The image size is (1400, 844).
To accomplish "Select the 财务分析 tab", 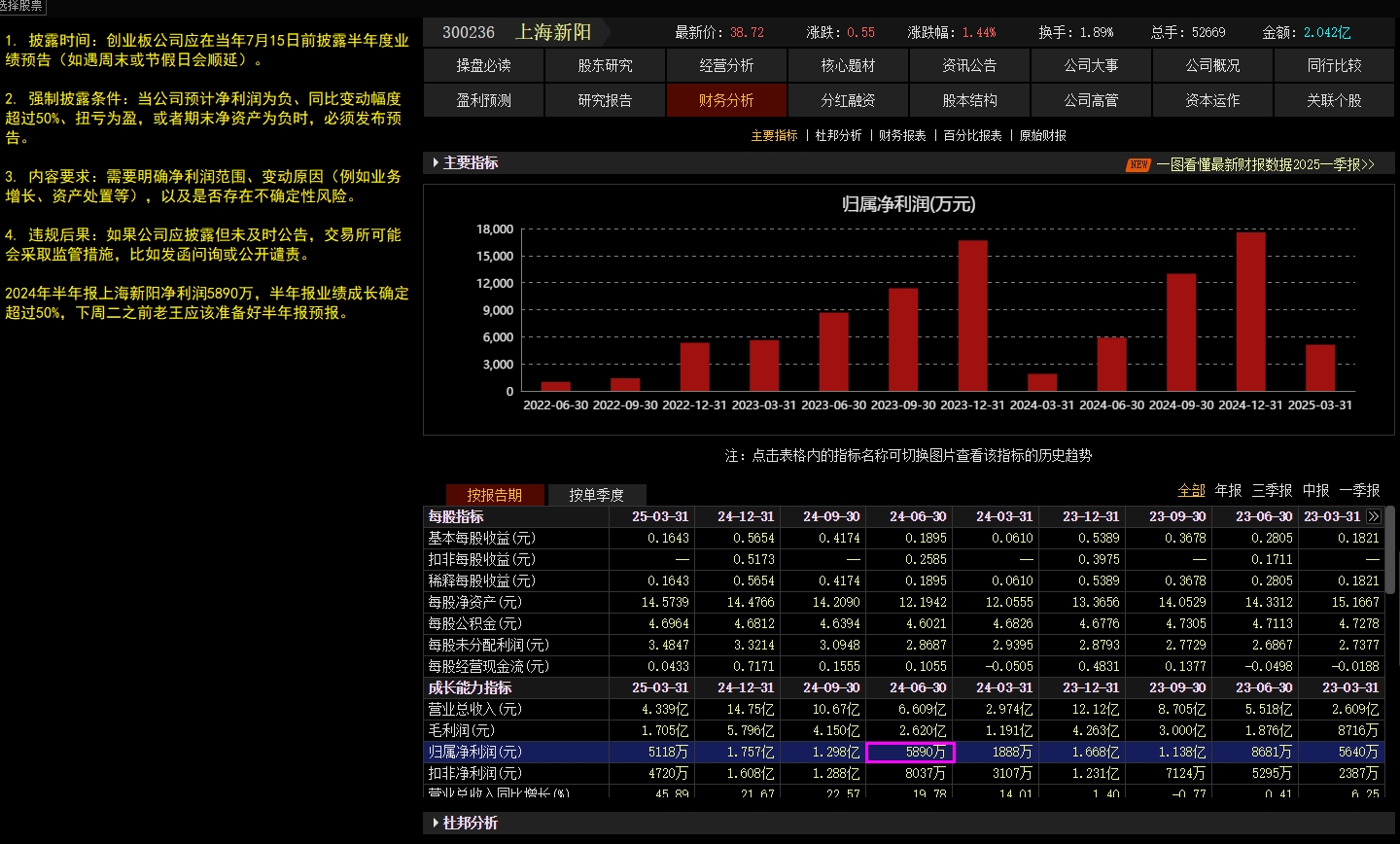I will [726, 100].
